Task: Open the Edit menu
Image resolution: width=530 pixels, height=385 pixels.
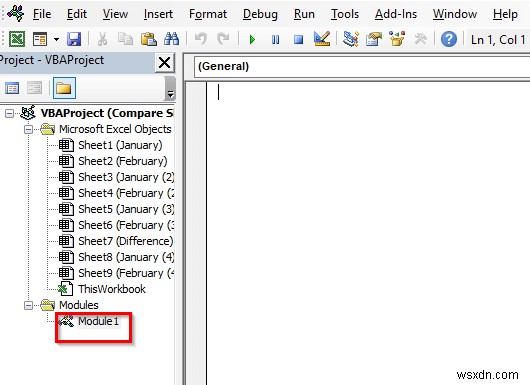Action: 77,14
